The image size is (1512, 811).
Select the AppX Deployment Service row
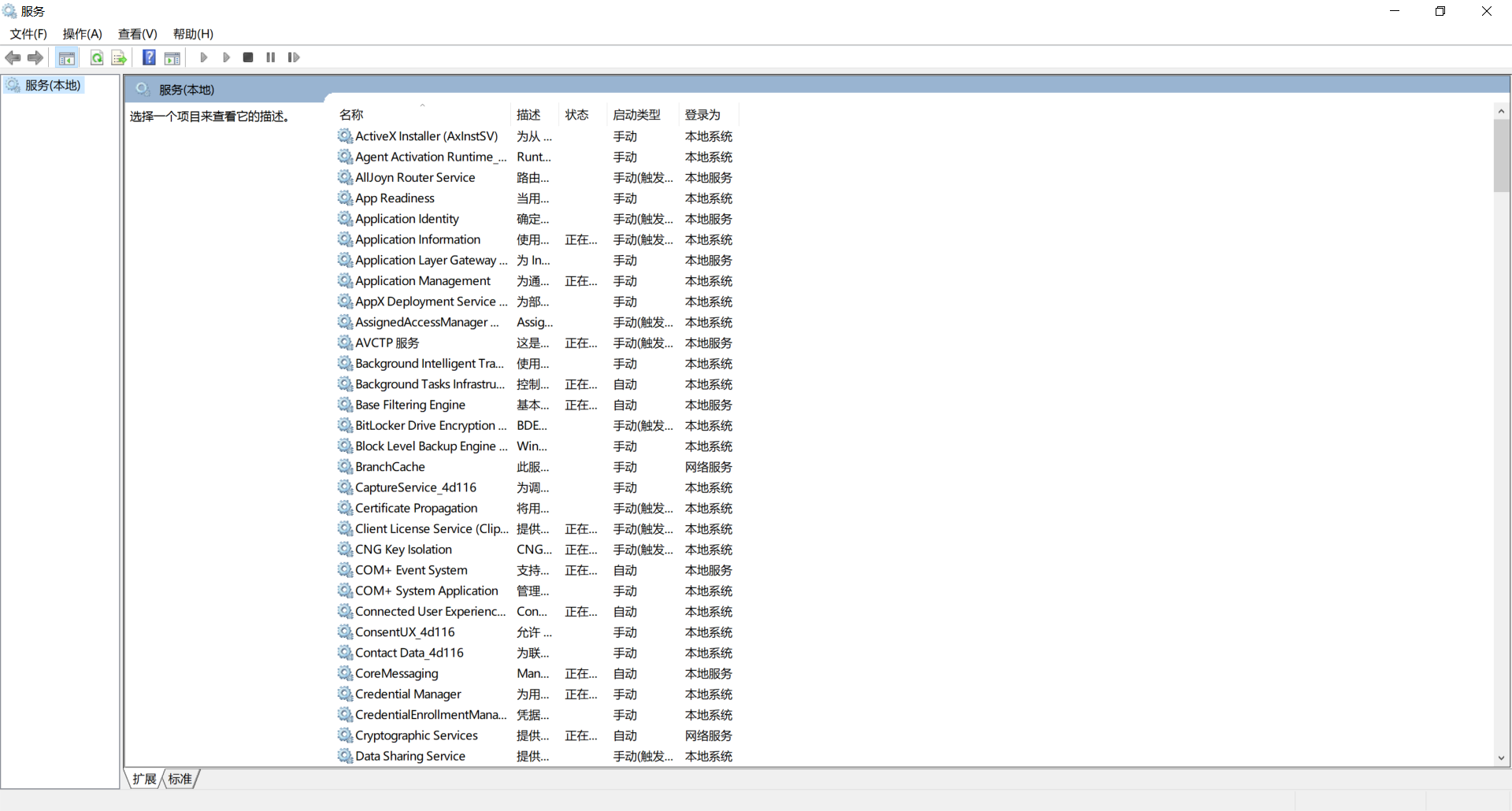tap(538, 302)
